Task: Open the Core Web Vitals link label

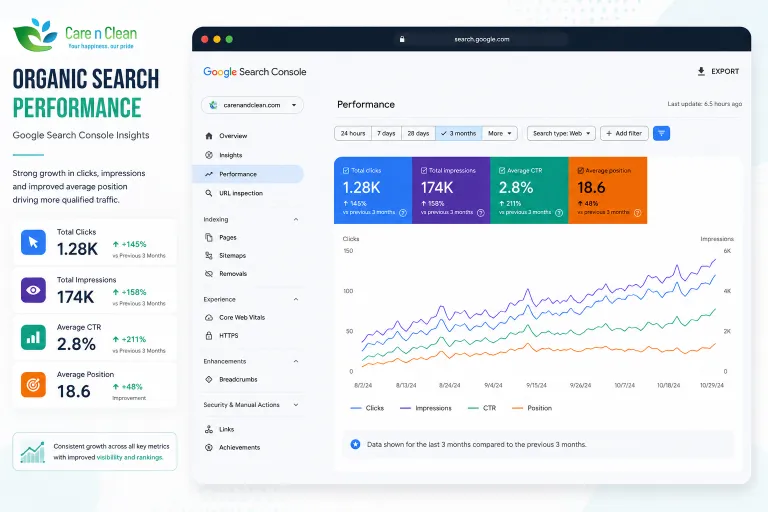Action: pos(242,317)
